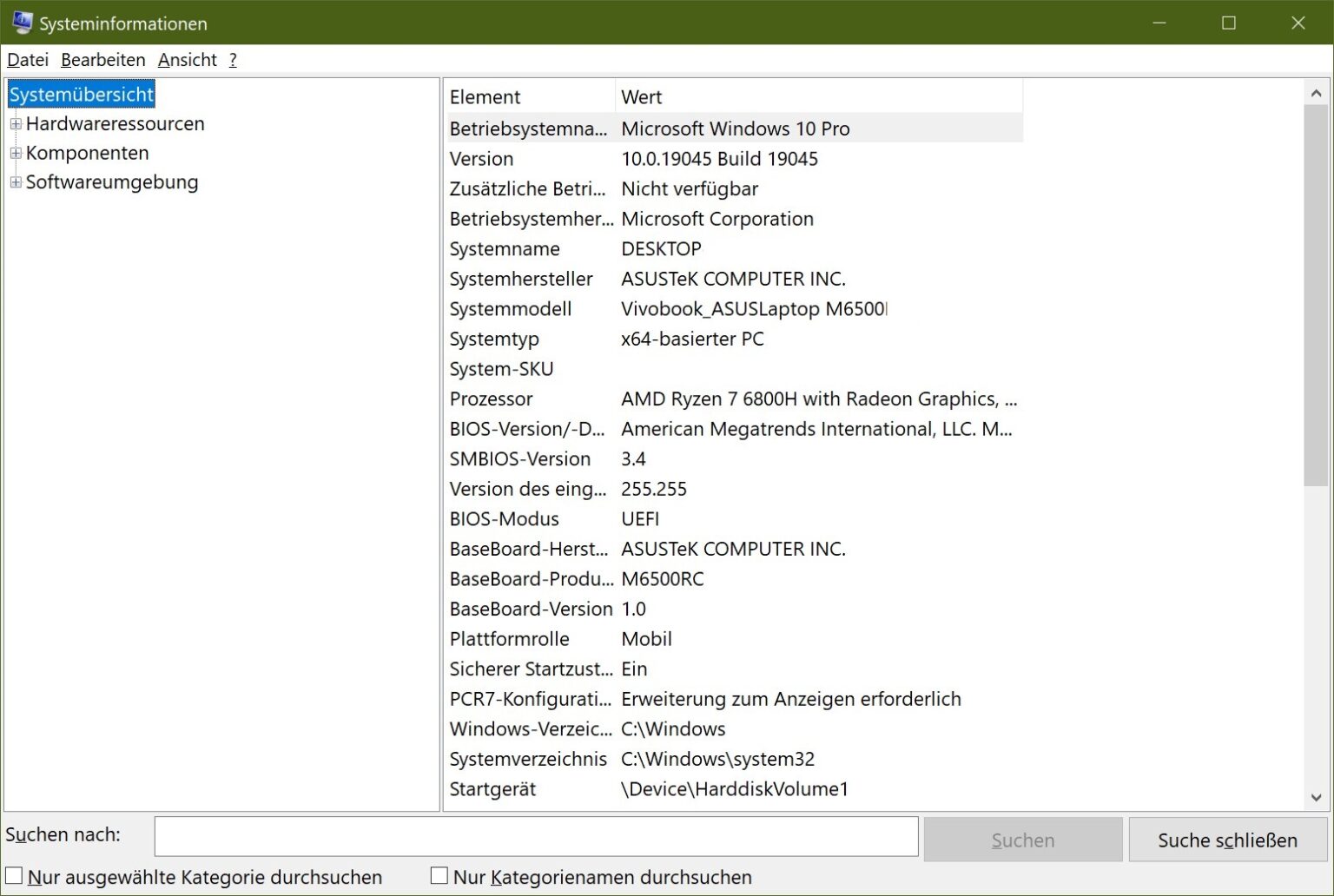Expand the Softwareumgebung tree node
The image size is (1334, 896).
pyautogui.click(x=14, y=182)
